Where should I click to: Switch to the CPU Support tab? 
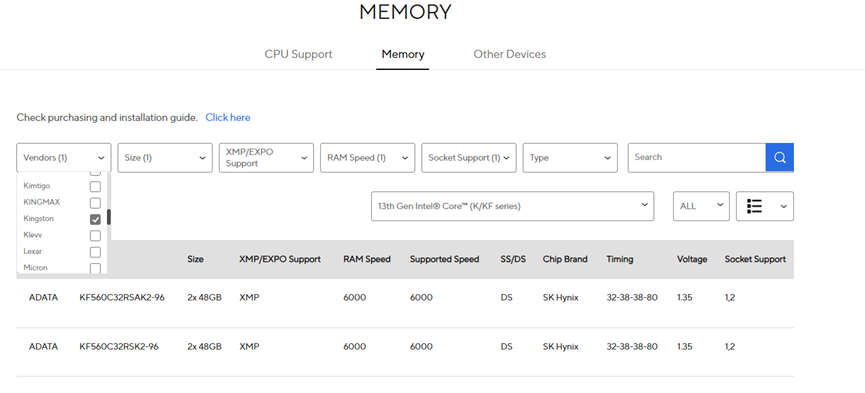pyautogui.click(x=298, y=54)
